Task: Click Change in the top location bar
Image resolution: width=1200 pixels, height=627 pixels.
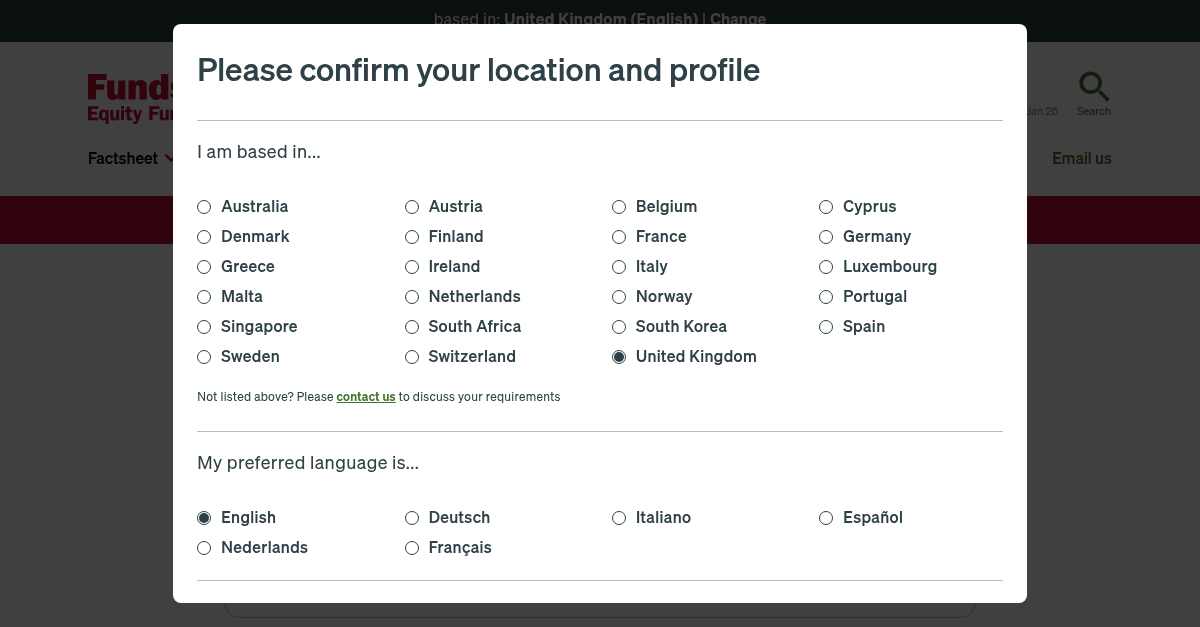Action: 738,18
